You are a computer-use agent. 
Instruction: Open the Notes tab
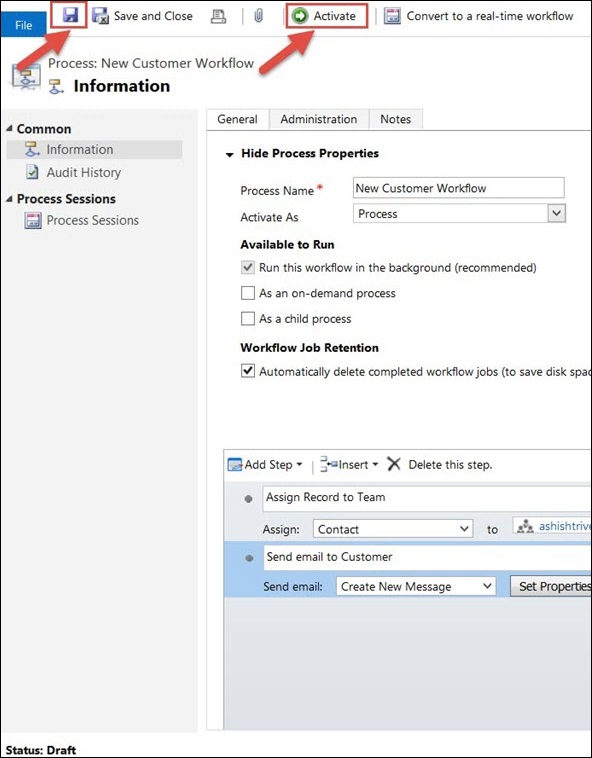coord(396,119)
